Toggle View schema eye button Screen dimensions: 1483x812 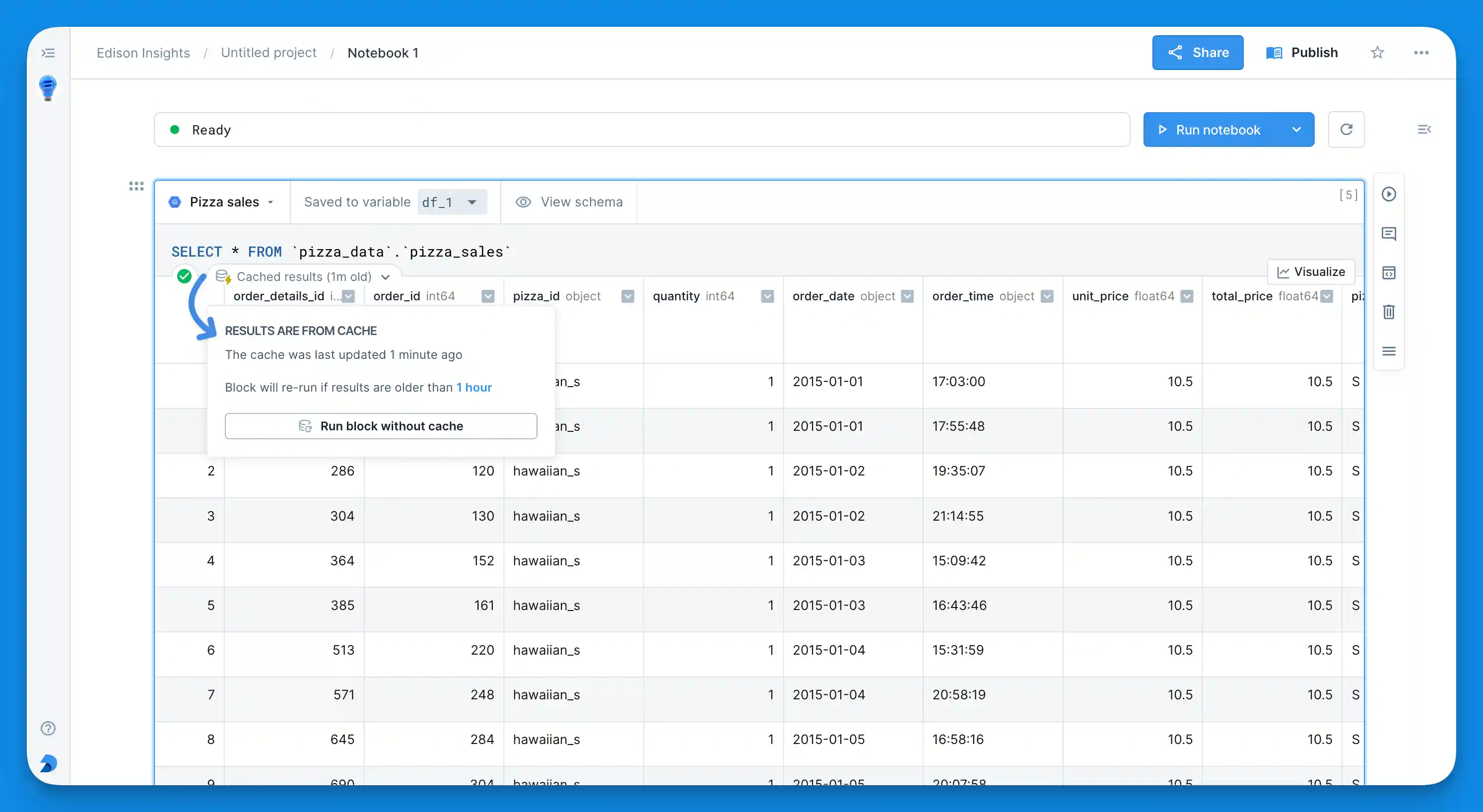click(x=569, y=202)
